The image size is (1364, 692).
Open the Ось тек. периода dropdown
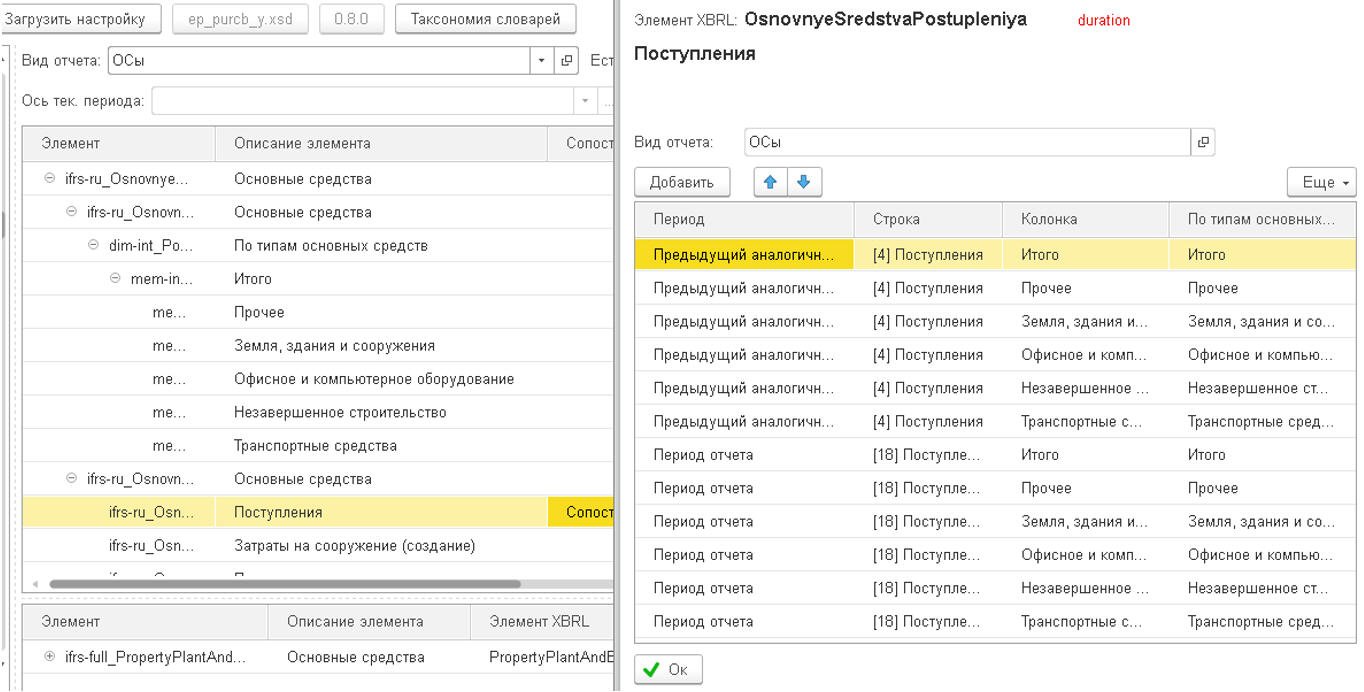585,101
